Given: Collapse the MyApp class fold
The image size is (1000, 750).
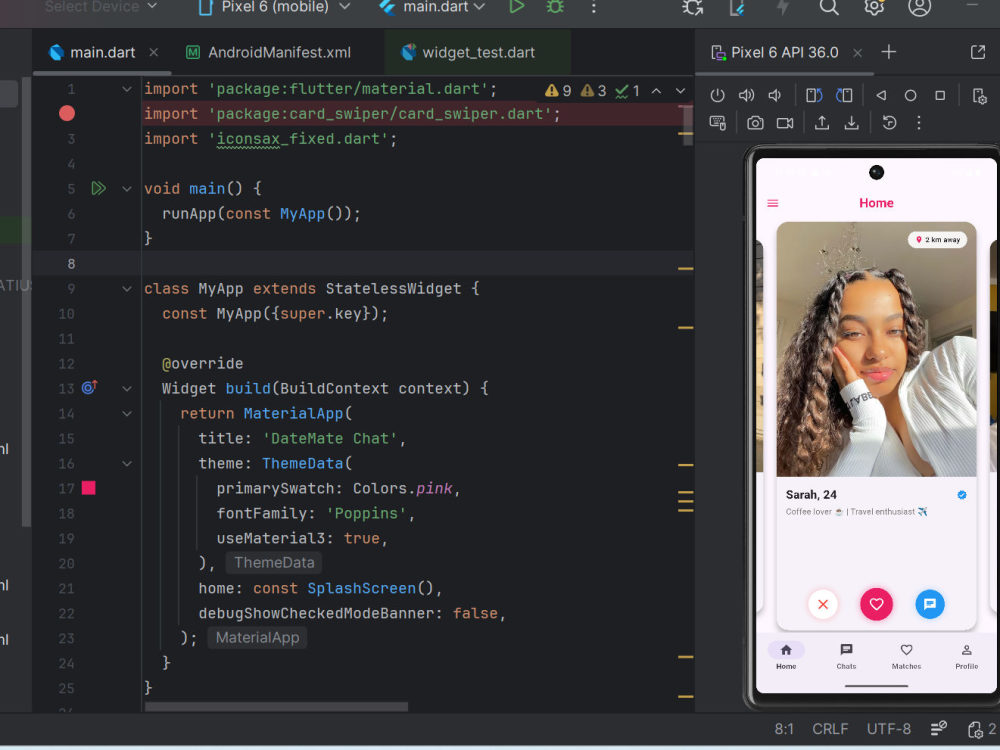Looking at the screenshot, I should pyautogui.click(x=126, y=289).
